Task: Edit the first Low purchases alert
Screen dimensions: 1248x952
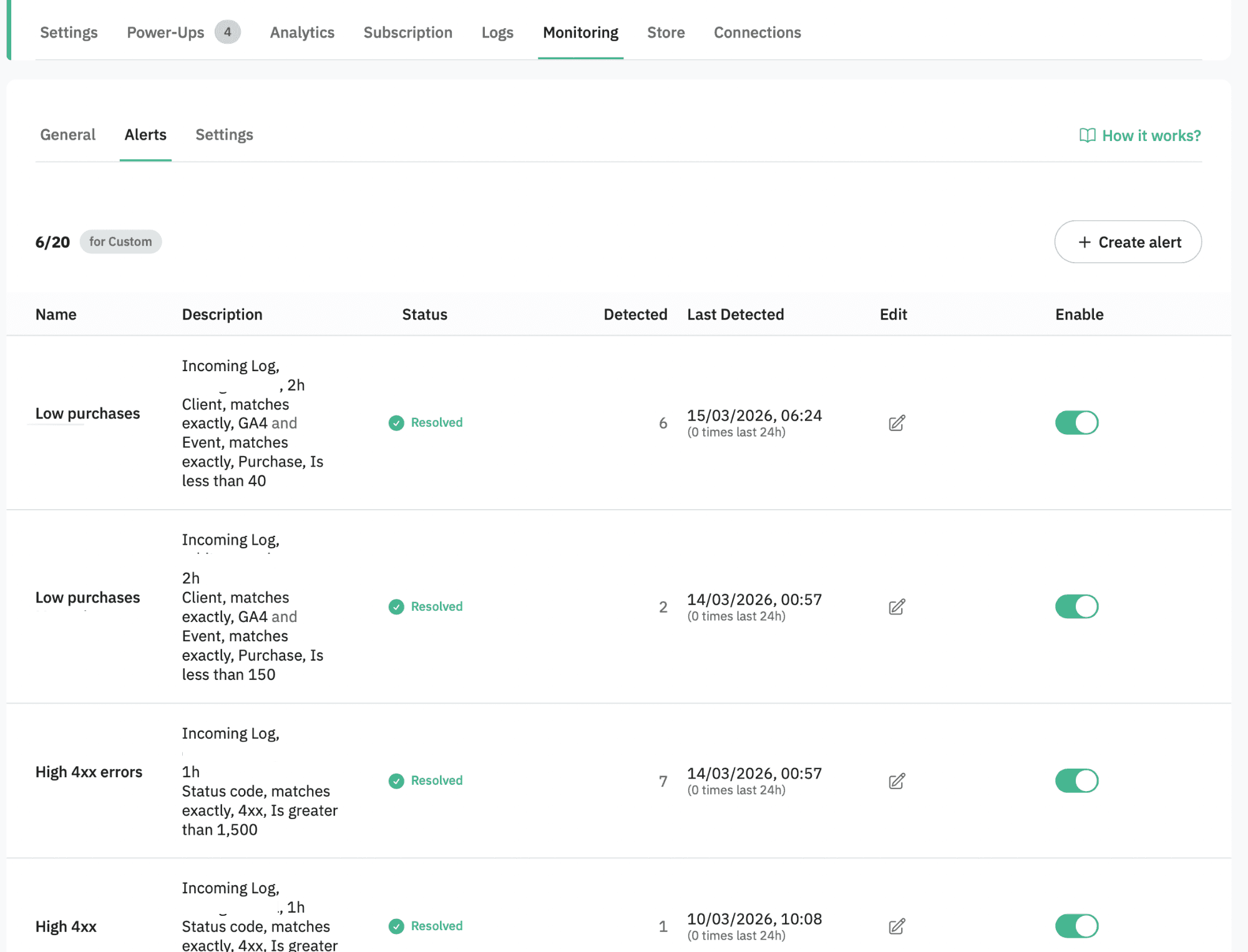Action: click(x=897, y=422)
